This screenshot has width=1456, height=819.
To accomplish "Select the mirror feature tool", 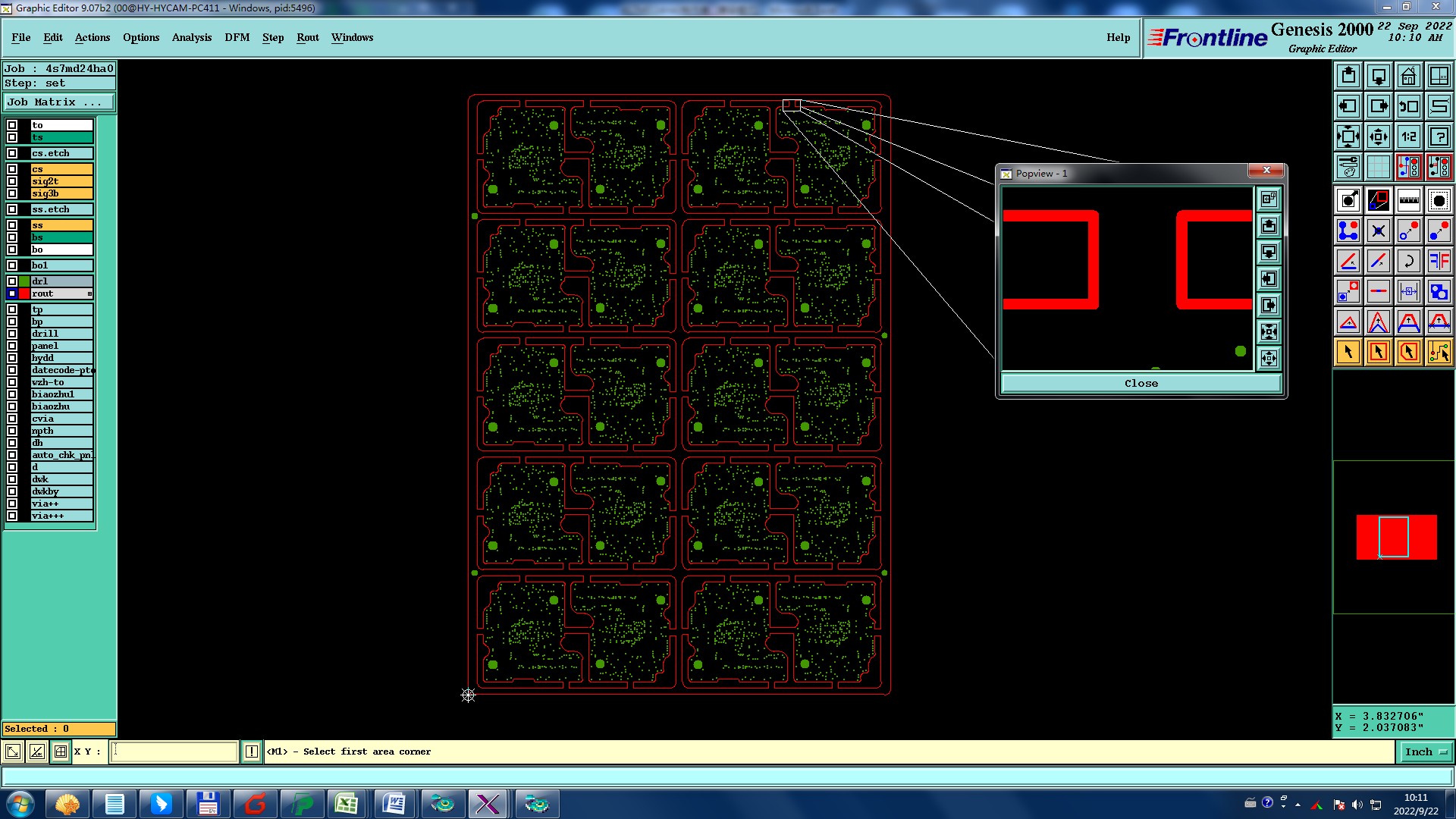I will click(1439, 261).
